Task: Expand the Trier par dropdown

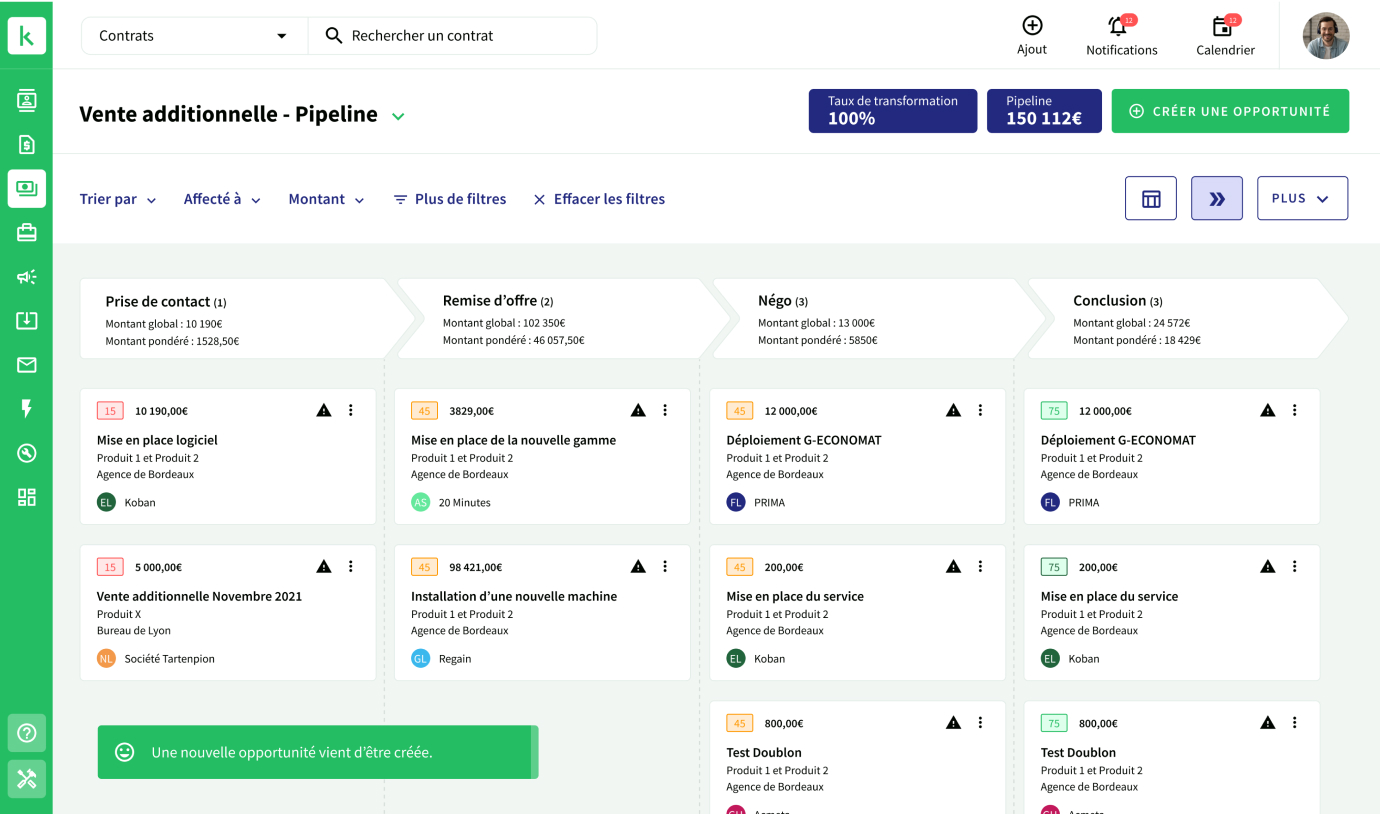Action: coord(118,200)
